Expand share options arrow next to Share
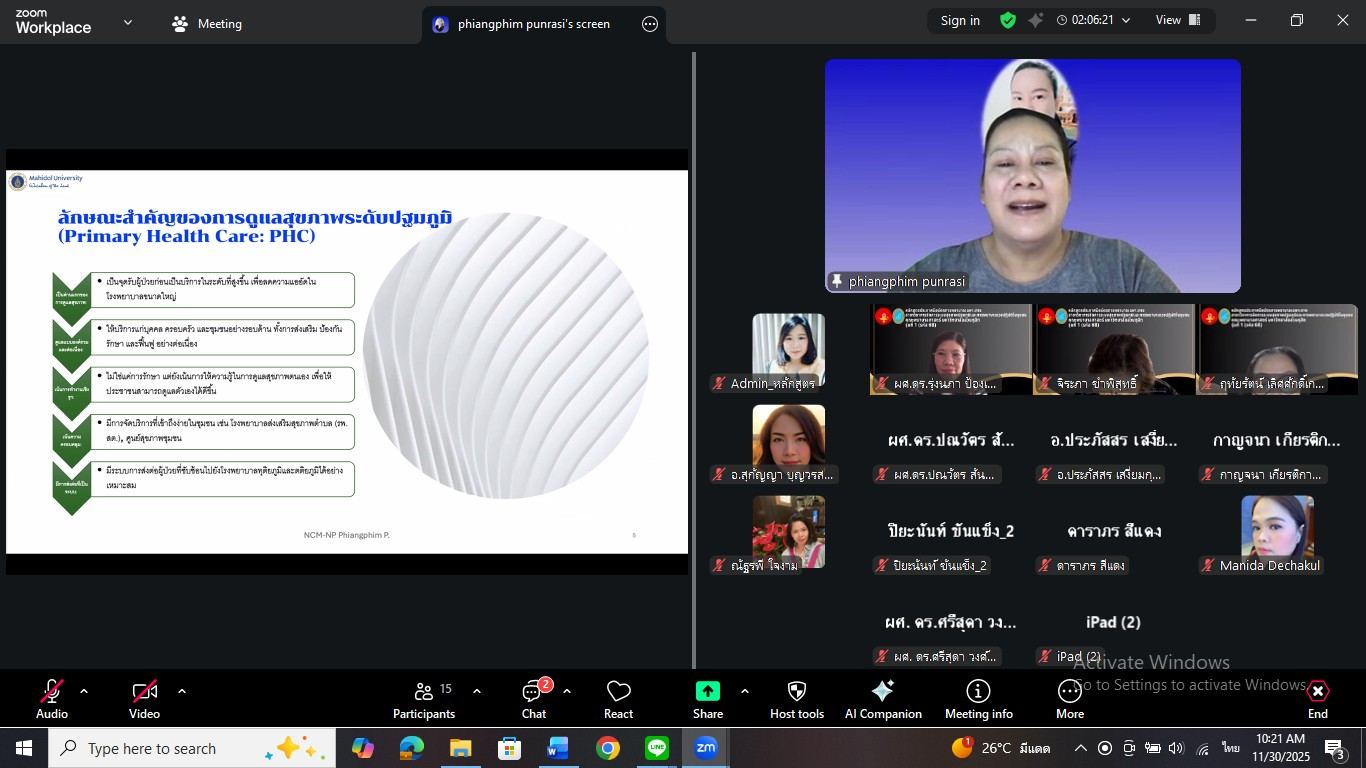 pyautogui.click(x=744, y=691)
